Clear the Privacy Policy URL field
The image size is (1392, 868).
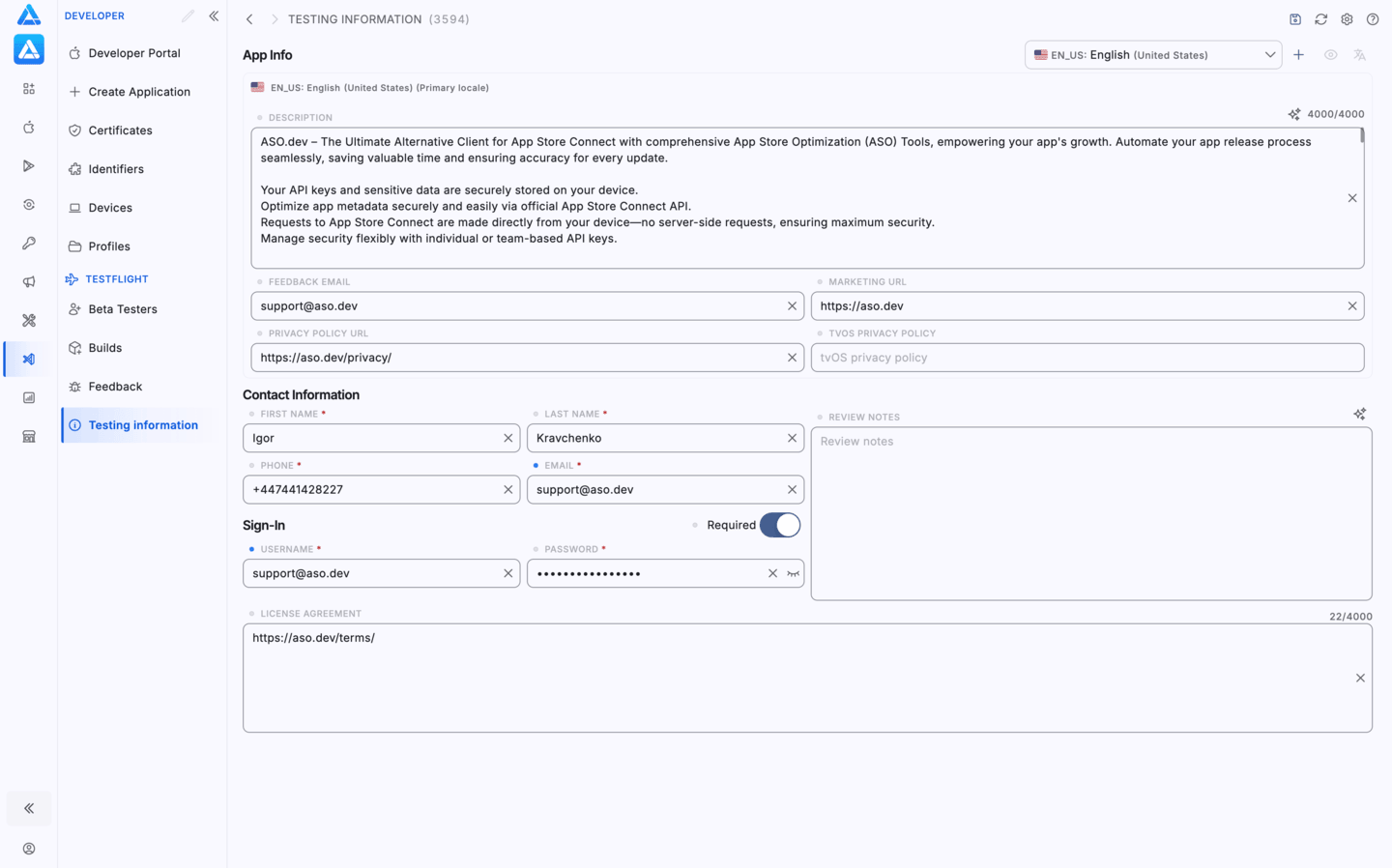click(x=792, y=358)
